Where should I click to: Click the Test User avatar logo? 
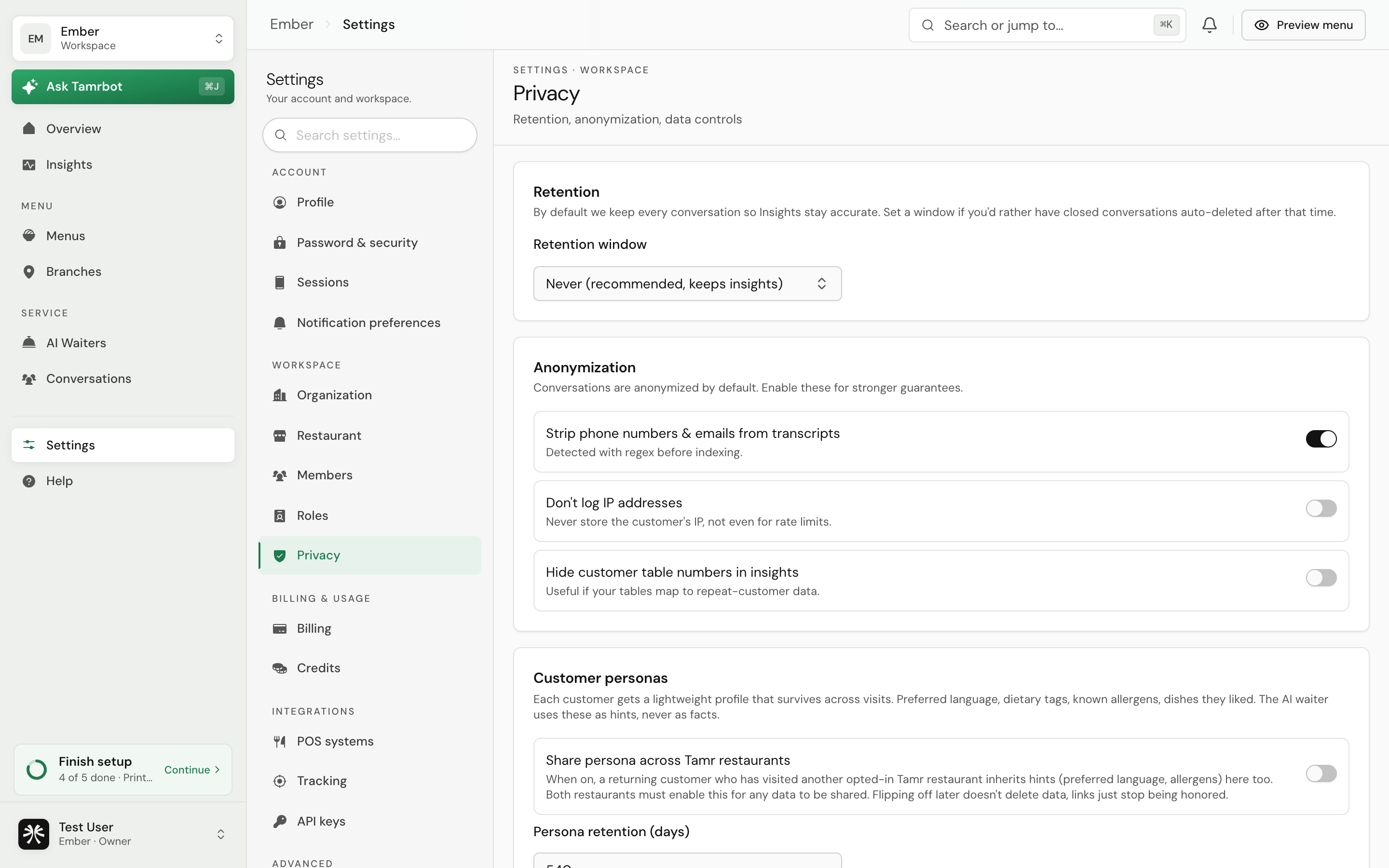pyautogui.click(x=34, y=834)
